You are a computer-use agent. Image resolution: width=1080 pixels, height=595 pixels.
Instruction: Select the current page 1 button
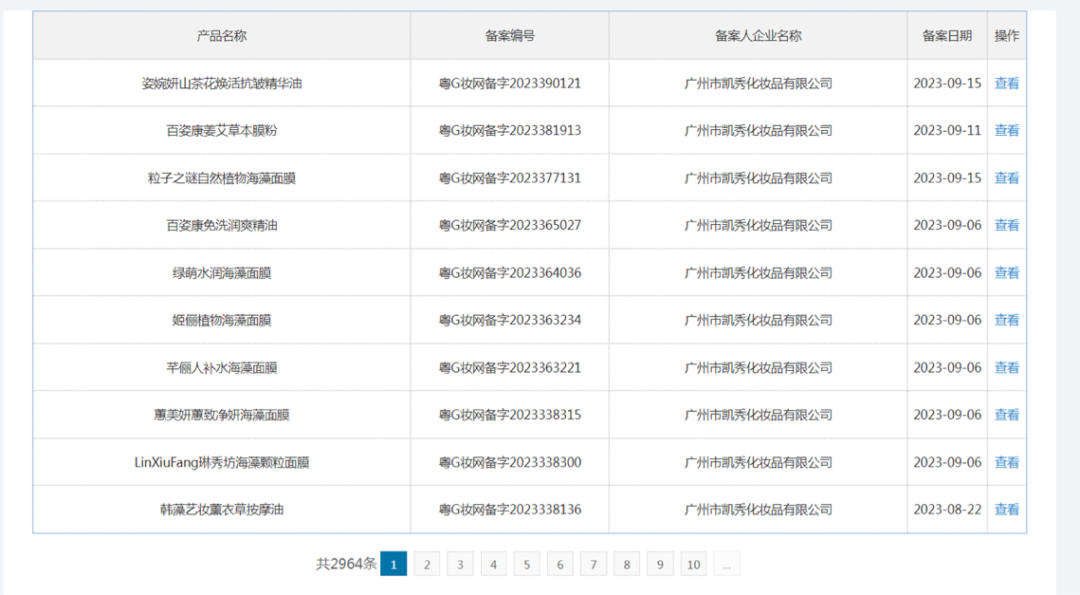click(394, 563)
